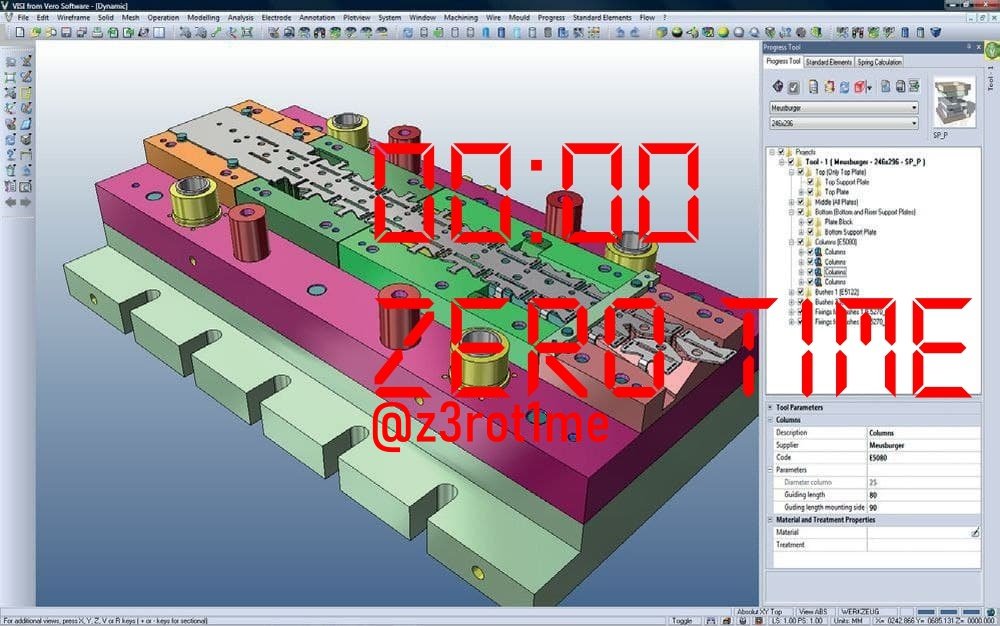Screen dimensions: 1000x626
Task: Click the green axis line icon in main toolbar
Action: [217, 32]
